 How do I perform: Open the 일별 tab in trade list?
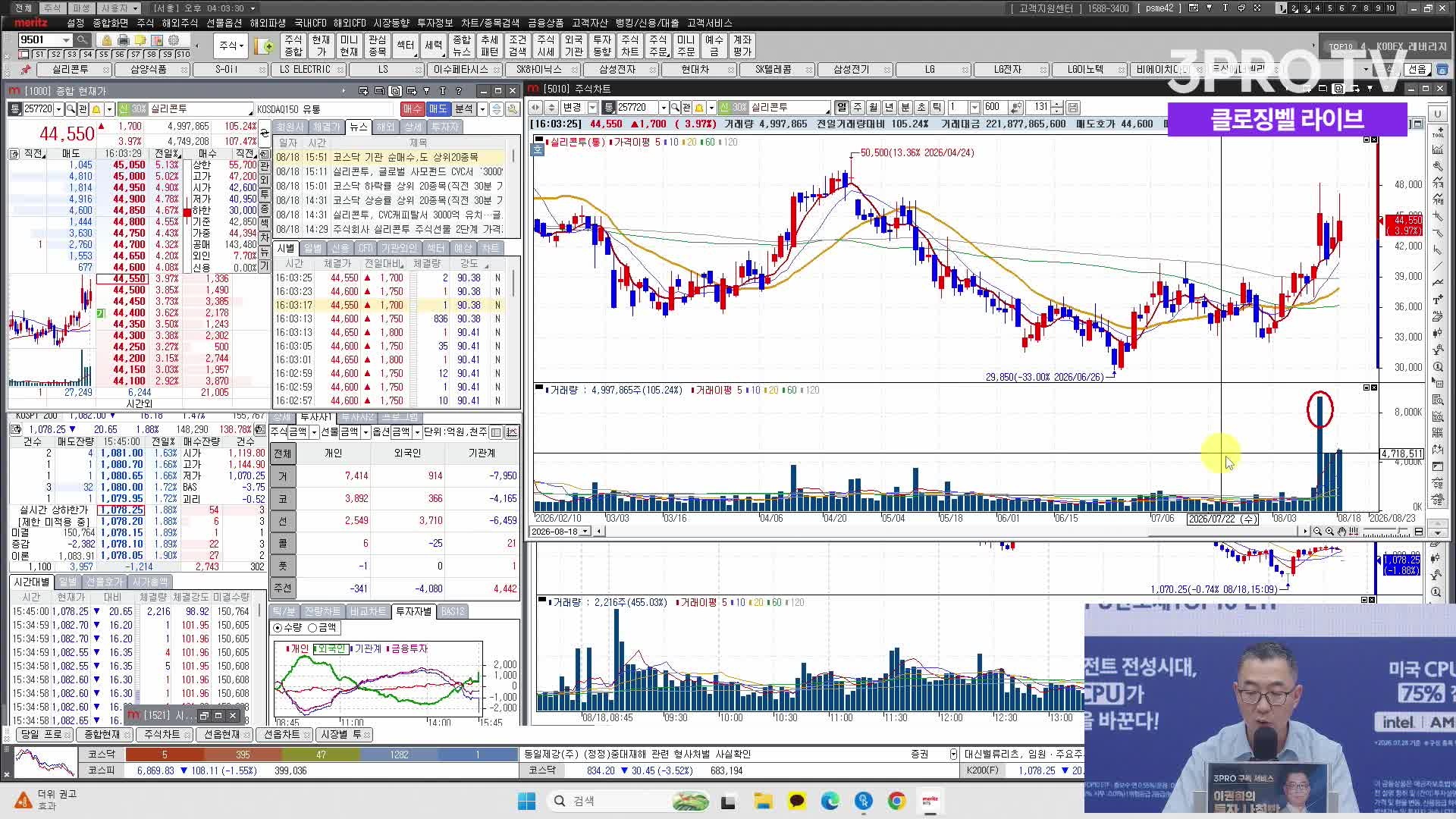tap(312, 249)
